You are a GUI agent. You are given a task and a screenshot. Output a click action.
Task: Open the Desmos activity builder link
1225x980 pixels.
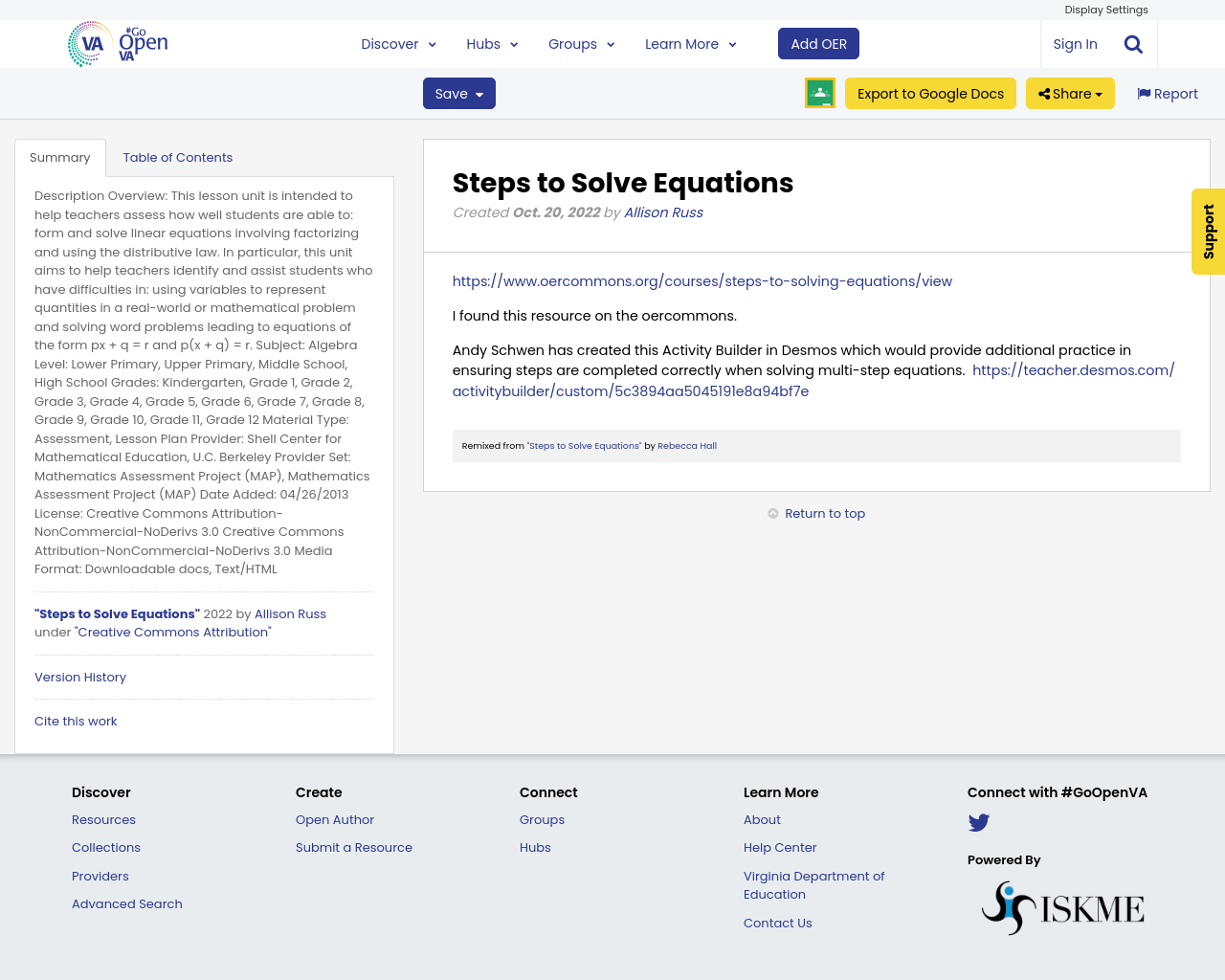coord(1072,369)
